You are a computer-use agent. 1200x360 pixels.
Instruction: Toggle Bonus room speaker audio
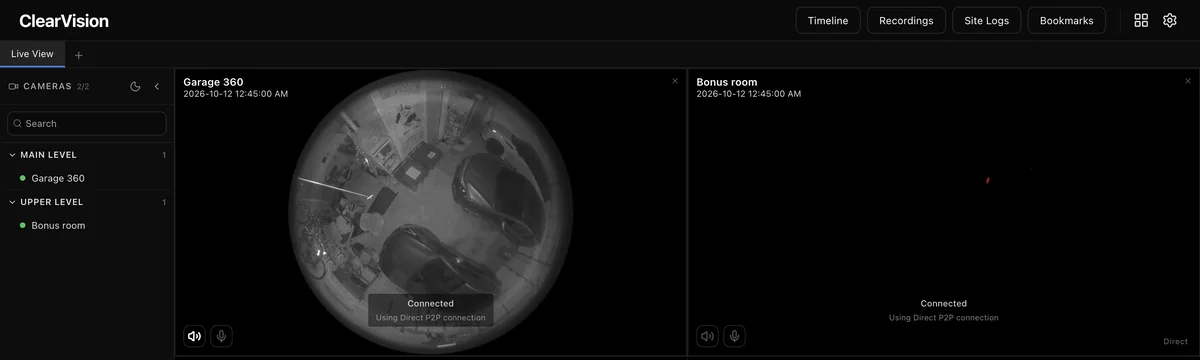[707, 336]
